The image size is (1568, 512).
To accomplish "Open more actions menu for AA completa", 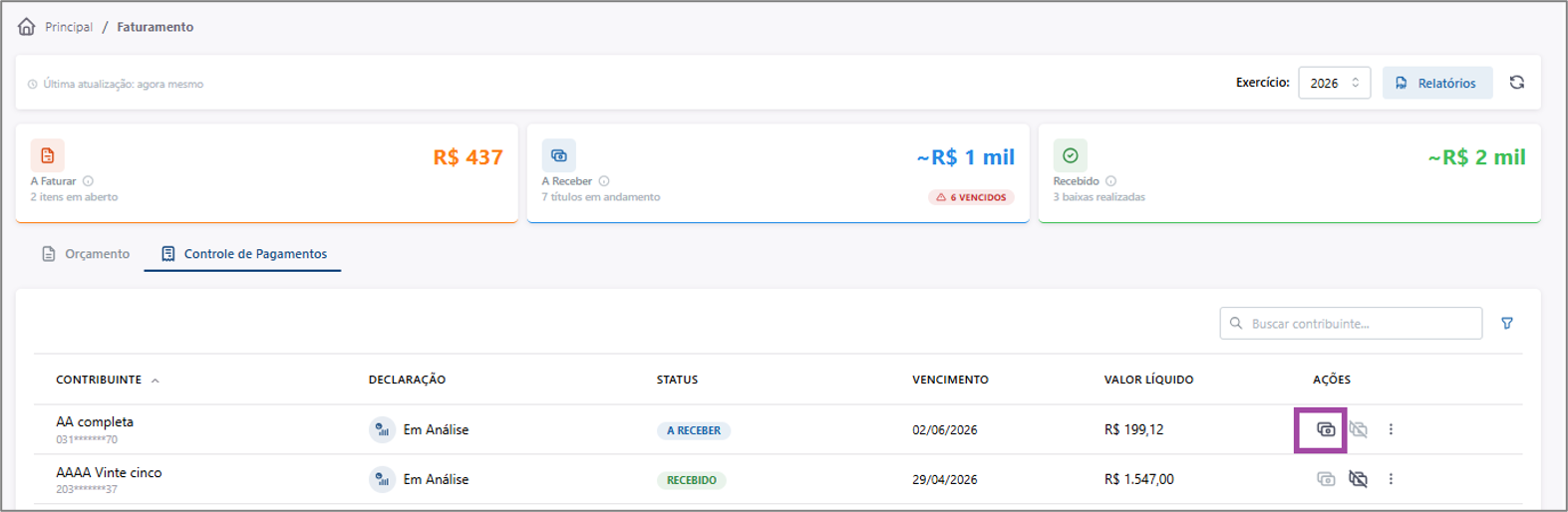I will pos(1391,429).
